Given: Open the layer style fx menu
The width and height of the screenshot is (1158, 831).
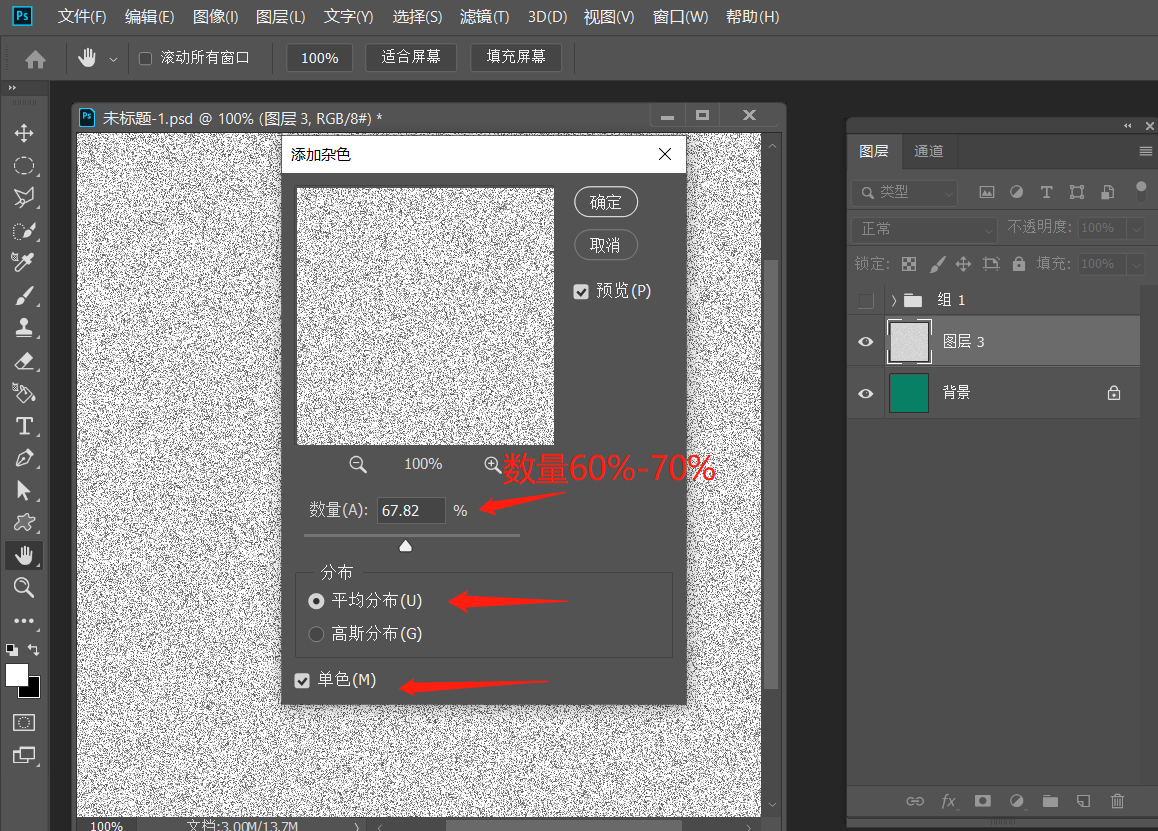Looking at the screenshot, I should click(x=948, y=801).
